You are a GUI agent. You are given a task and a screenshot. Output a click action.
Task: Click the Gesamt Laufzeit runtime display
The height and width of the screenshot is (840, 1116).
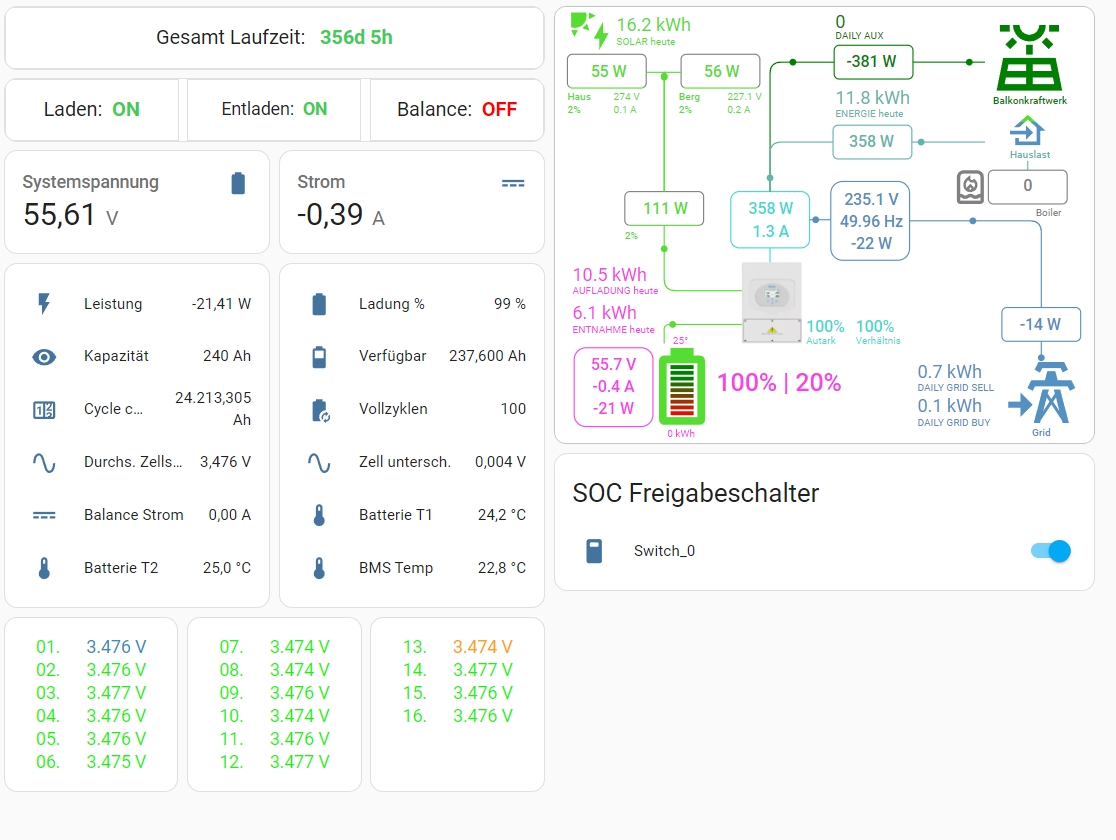[274, 37]
